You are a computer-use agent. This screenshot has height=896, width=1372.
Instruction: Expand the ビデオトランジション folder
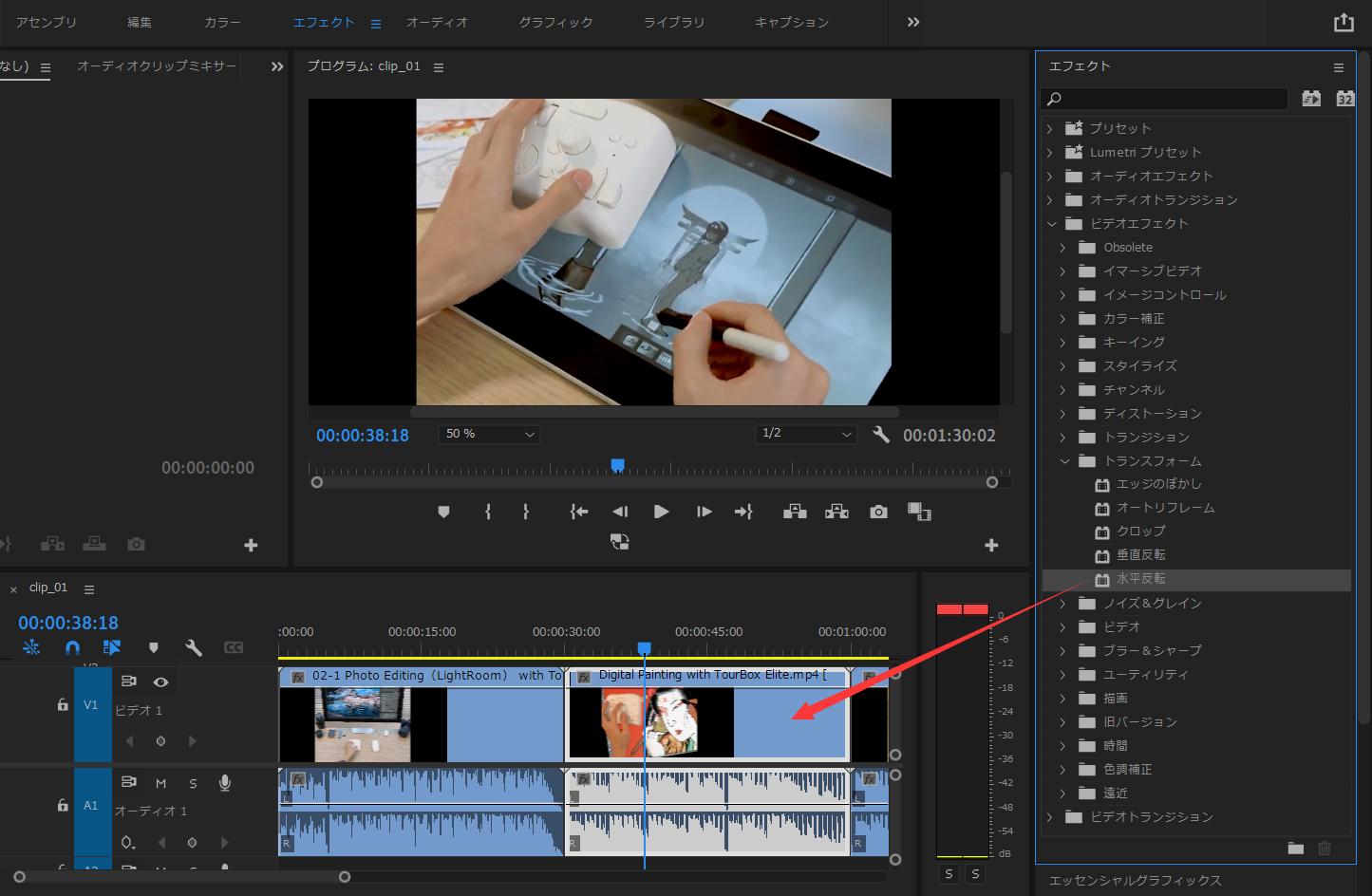(1049, 816)
